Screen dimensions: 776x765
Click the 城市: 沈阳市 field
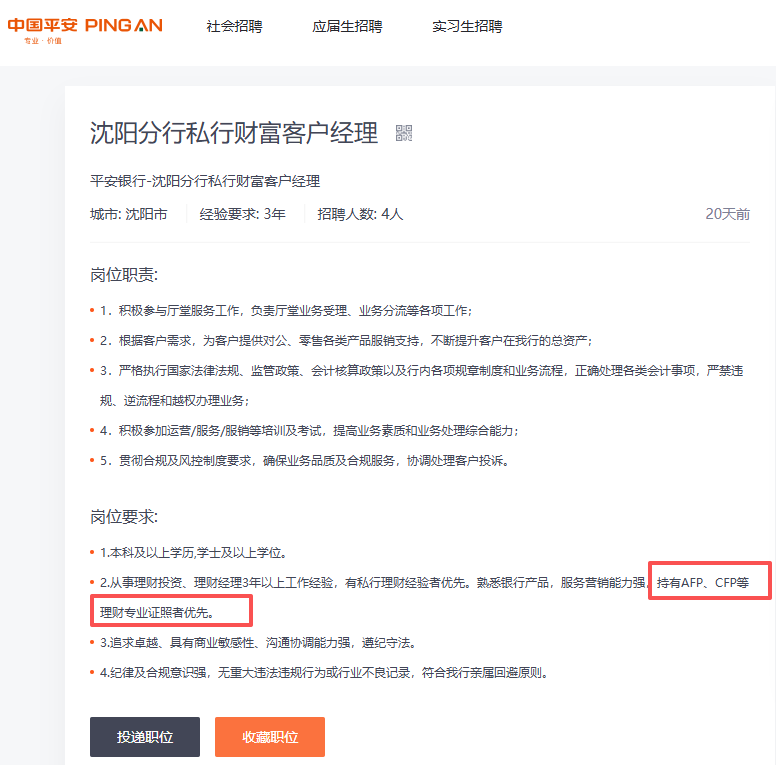point(128,214)
